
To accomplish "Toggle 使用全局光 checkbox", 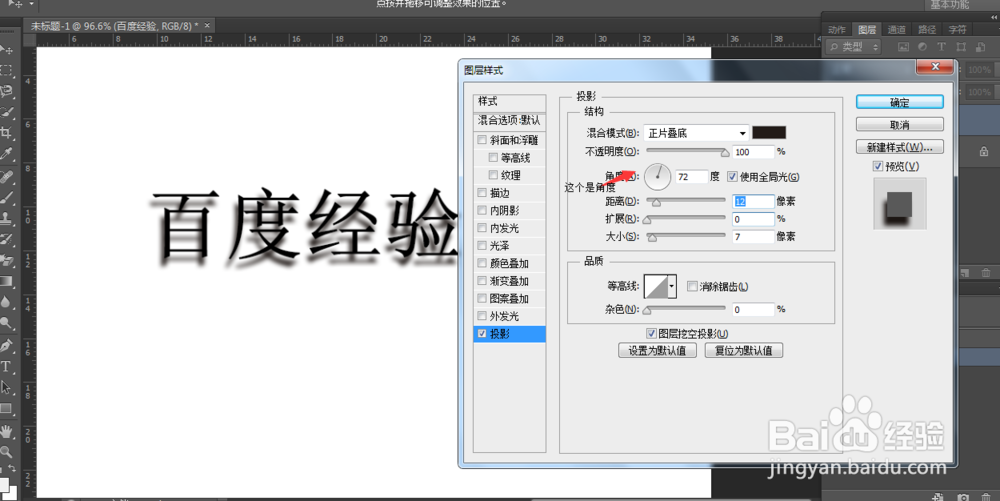I will [x=733, y=177].
